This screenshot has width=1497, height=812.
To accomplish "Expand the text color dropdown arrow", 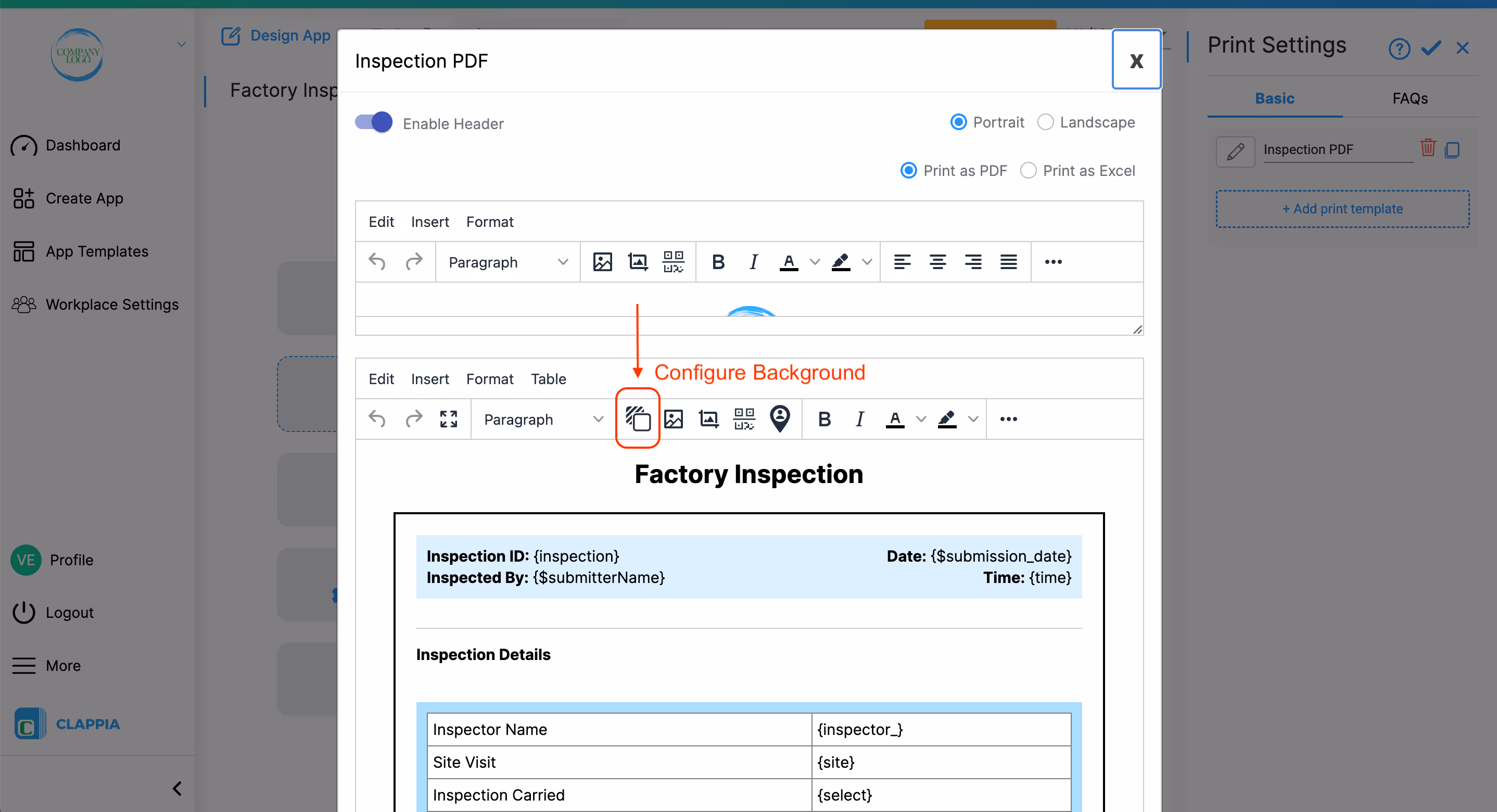I will tap(921, 418).
